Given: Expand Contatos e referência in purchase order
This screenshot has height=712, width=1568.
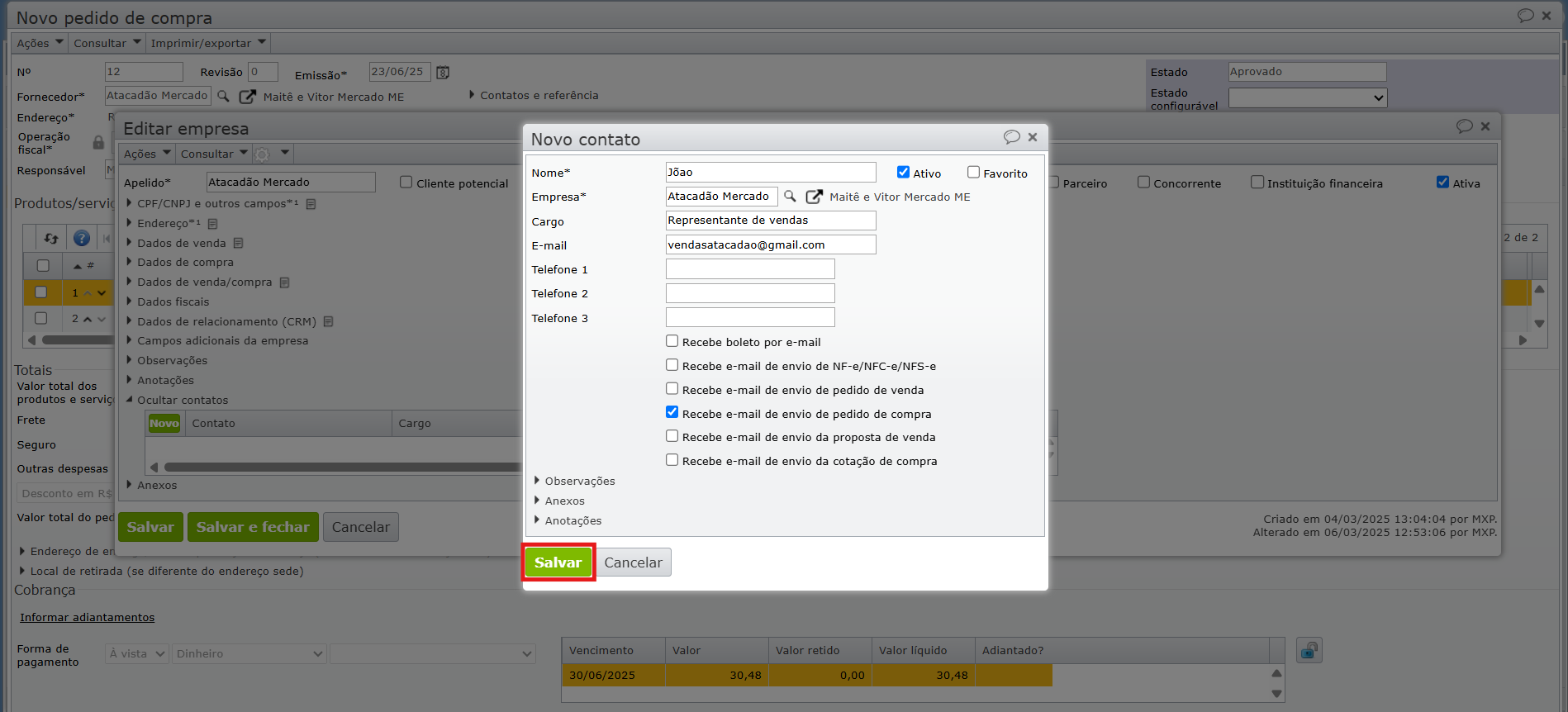Looking at the screenshot, I should click(534, 95).
